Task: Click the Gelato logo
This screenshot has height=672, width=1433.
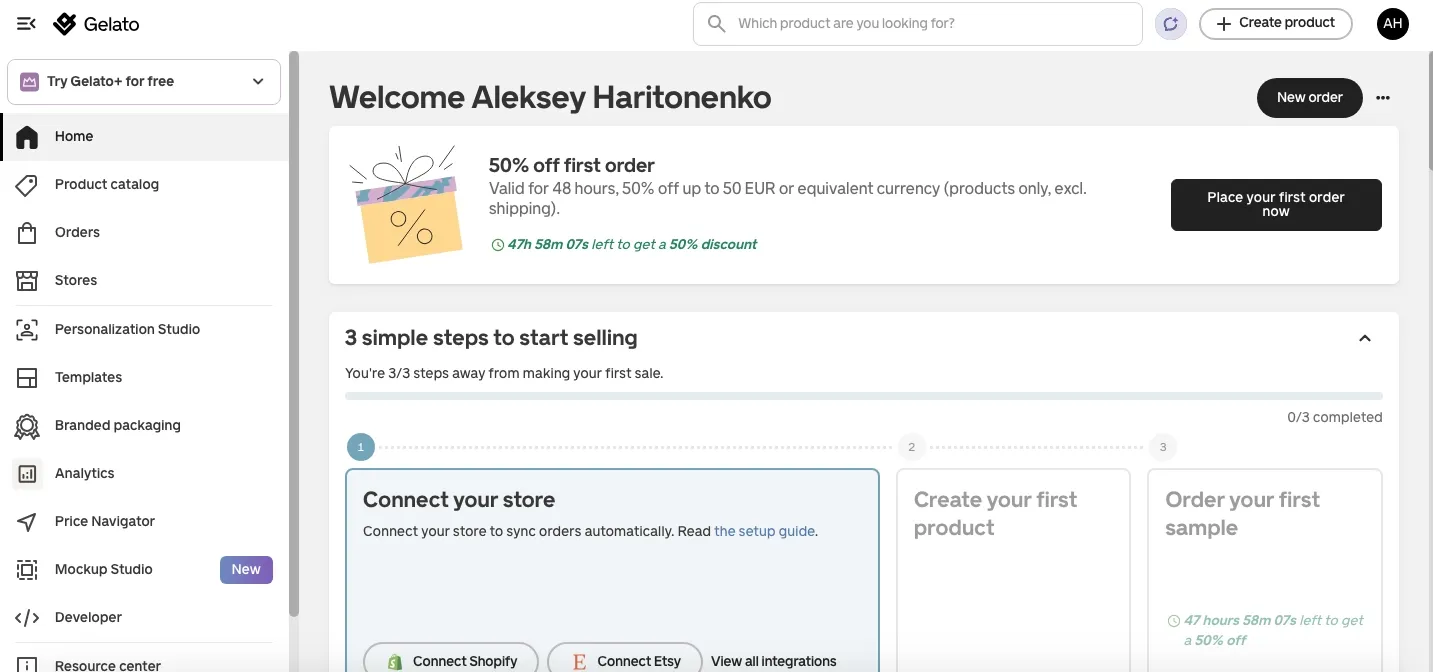Action: pyautogui.click(x=96, y=24)
